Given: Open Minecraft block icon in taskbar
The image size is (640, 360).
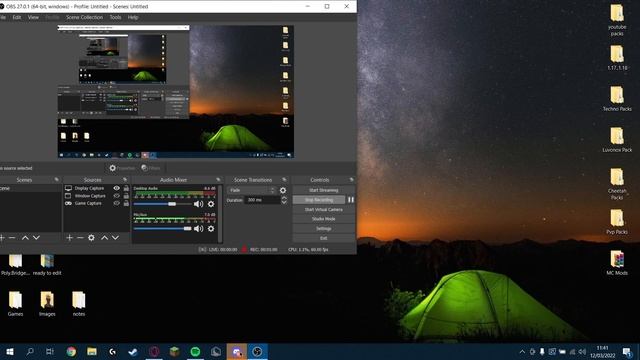Looking at the screenshot, I should click(x=174, y=351).
